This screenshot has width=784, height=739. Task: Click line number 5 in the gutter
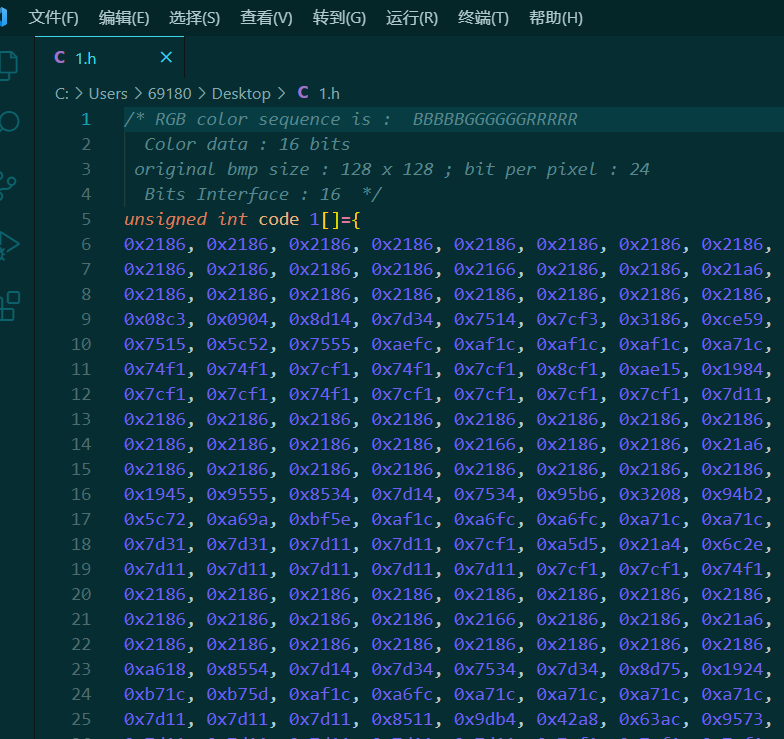pyautogui.click(x=86, y=219)
